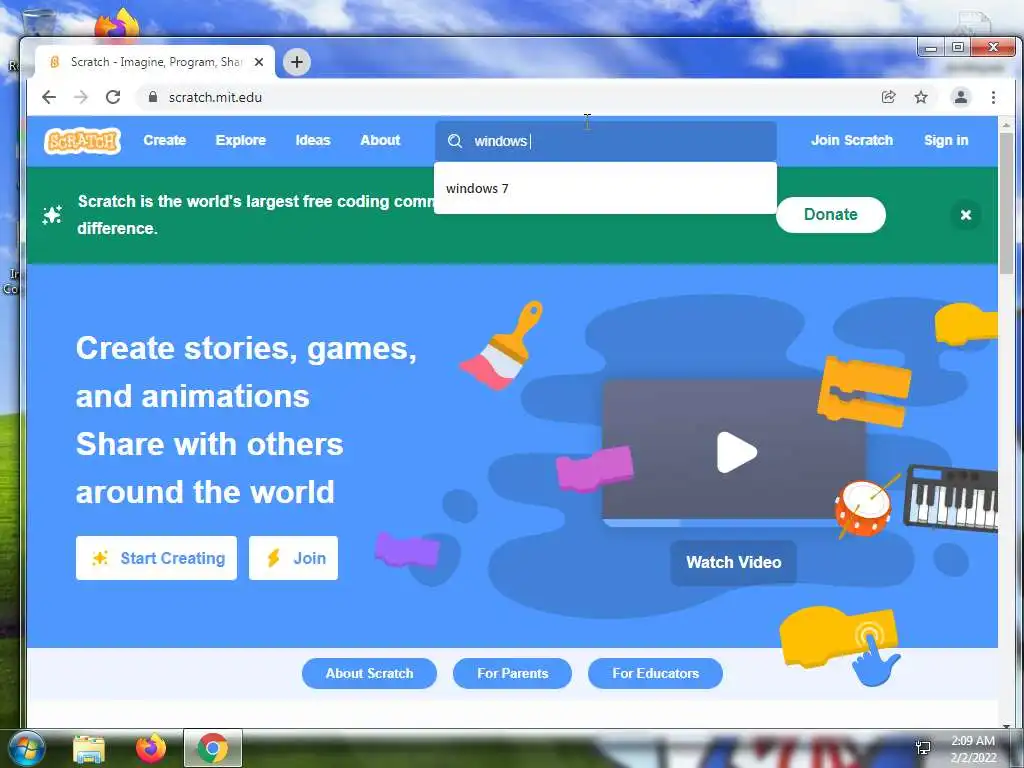Viewport: 1024px width, 768px height.
Task: Open the Chrome profile avatar
Action: coord(961,97)
